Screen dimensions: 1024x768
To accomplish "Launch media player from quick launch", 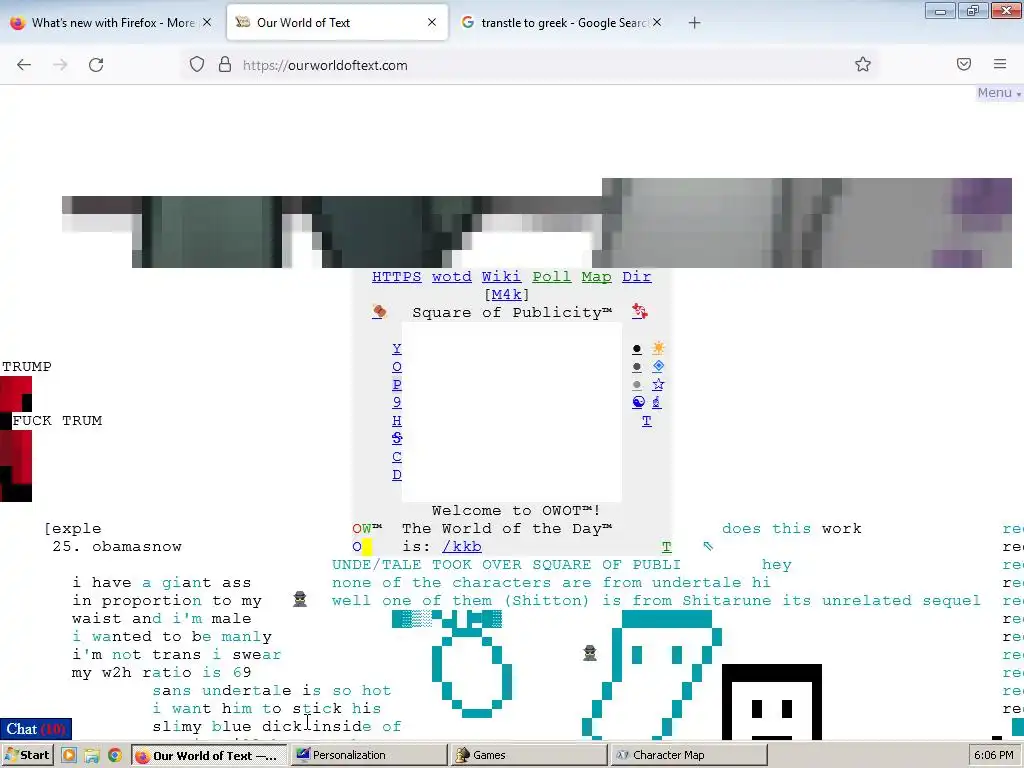I will 69,755.
